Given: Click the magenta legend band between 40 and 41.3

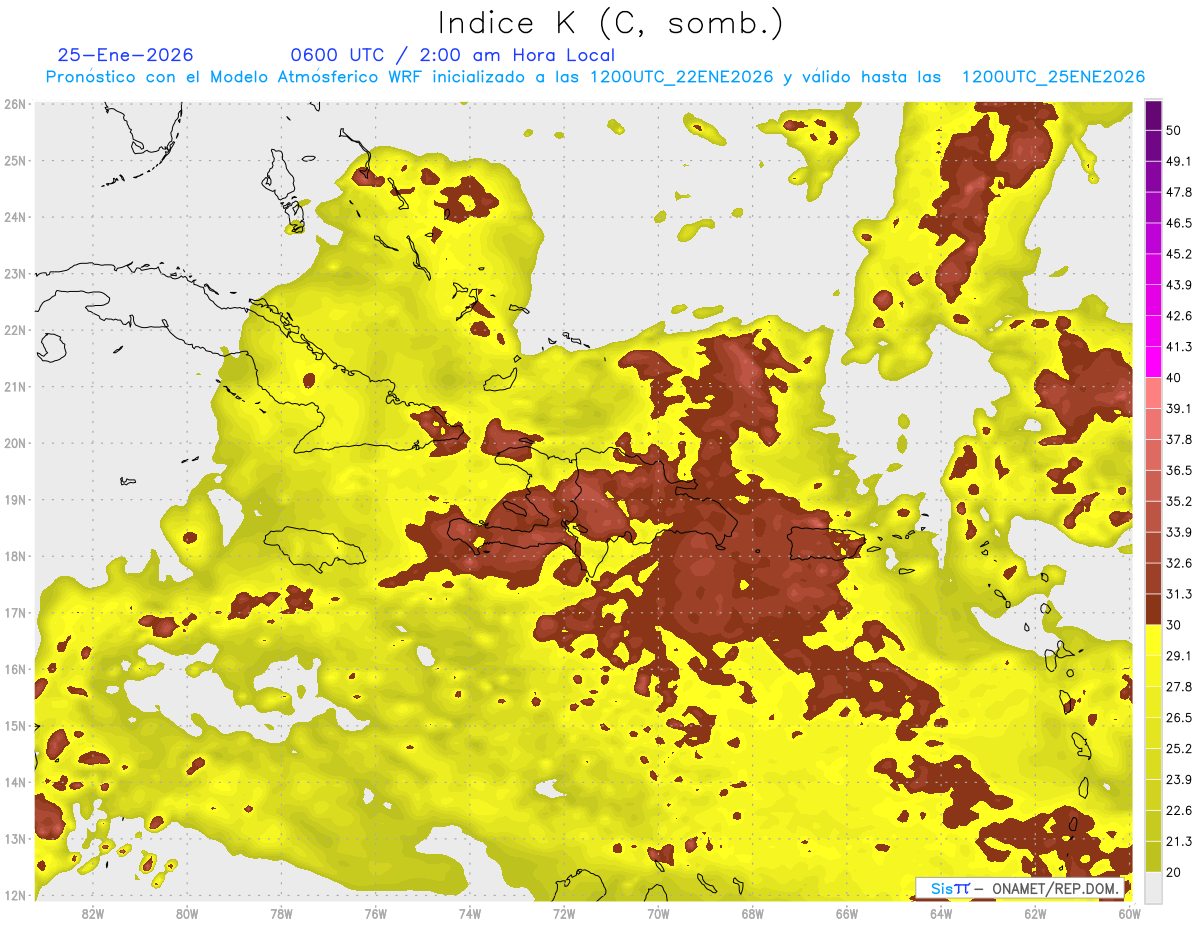Looking at the screenshot, I should 1153,362.
